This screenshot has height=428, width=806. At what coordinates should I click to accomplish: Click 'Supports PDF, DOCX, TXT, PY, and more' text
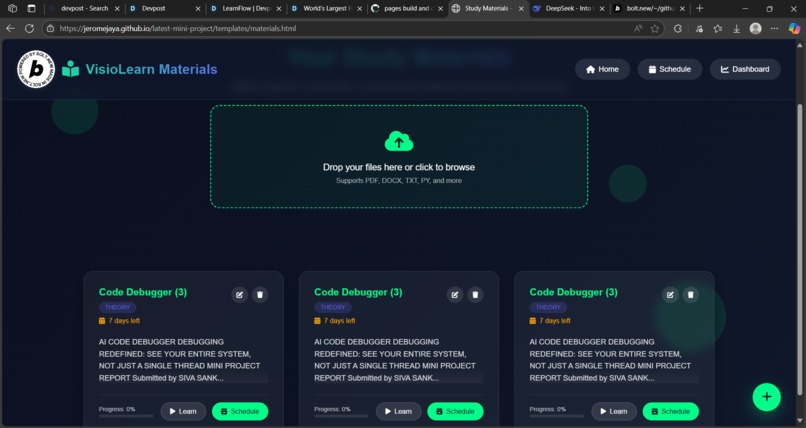pos(399,181)
